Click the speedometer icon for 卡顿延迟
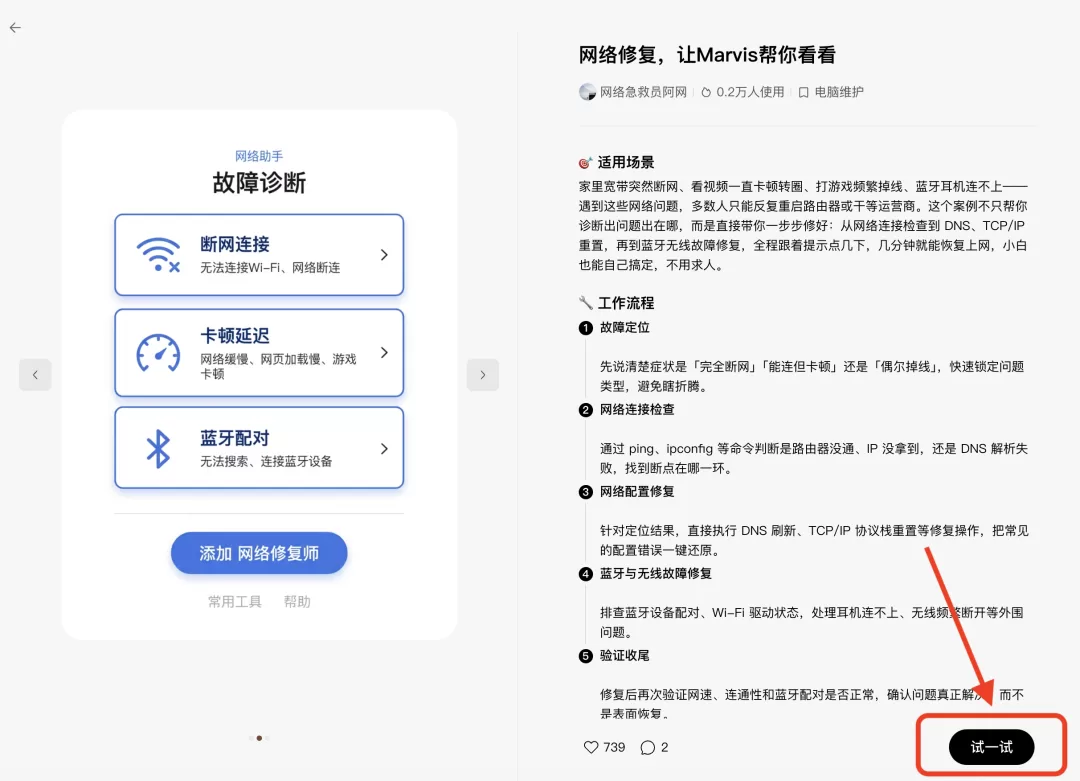The width and height of the screenshot is (1080, 781). [x=158, y=353]
